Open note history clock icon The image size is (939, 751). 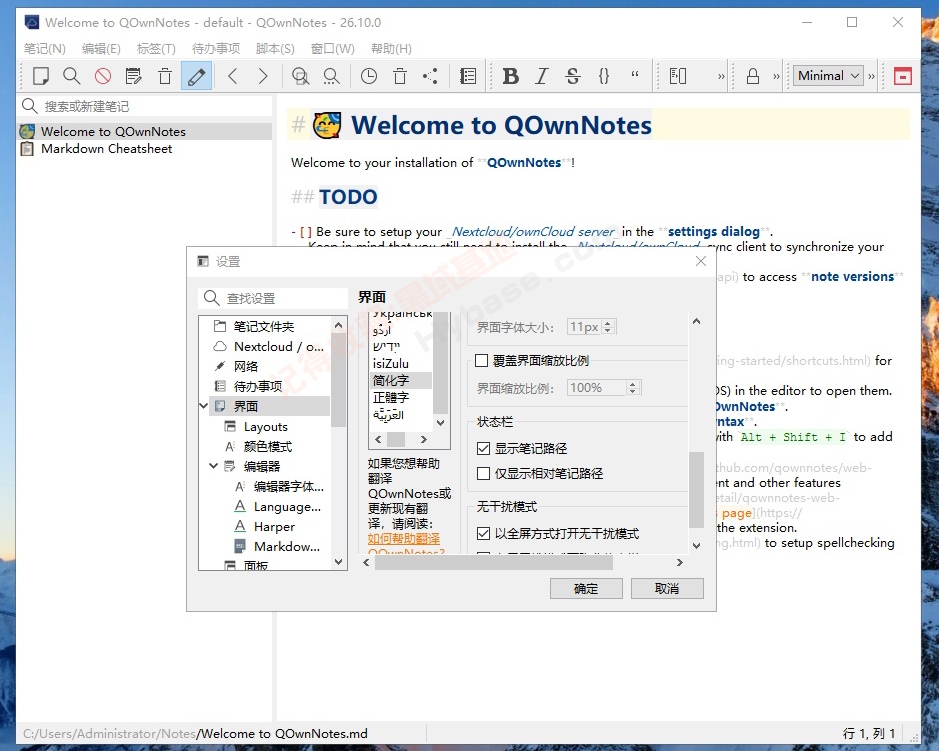click(x=368, y=76)
